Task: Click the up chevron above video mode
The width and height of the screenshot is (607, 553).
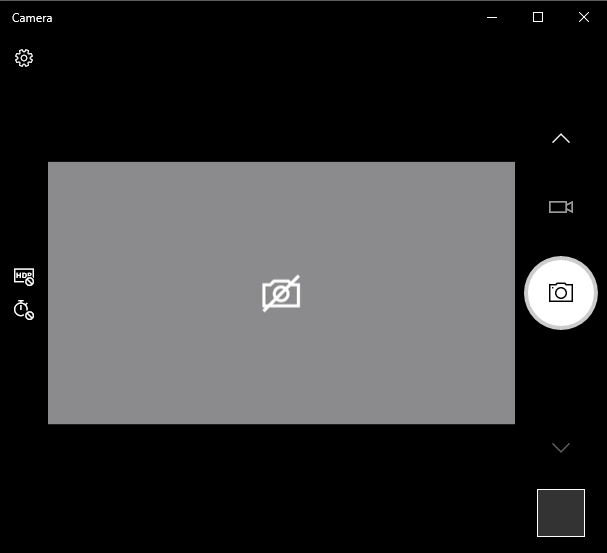Action: 560,138
